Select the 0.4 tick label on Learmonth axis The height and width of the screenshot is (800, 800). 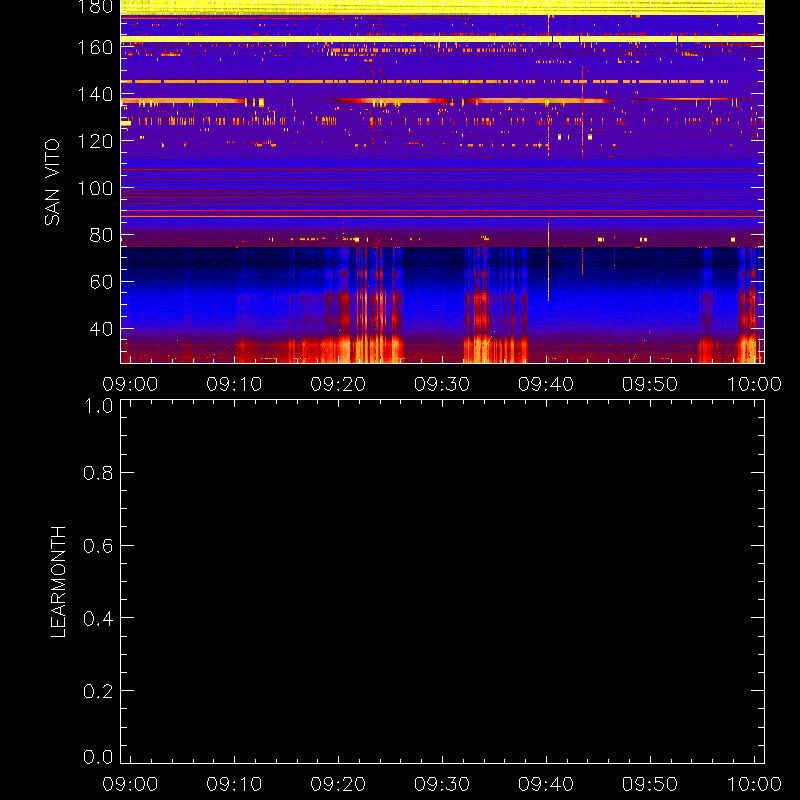pyautogui.click(x=98, y=618)
